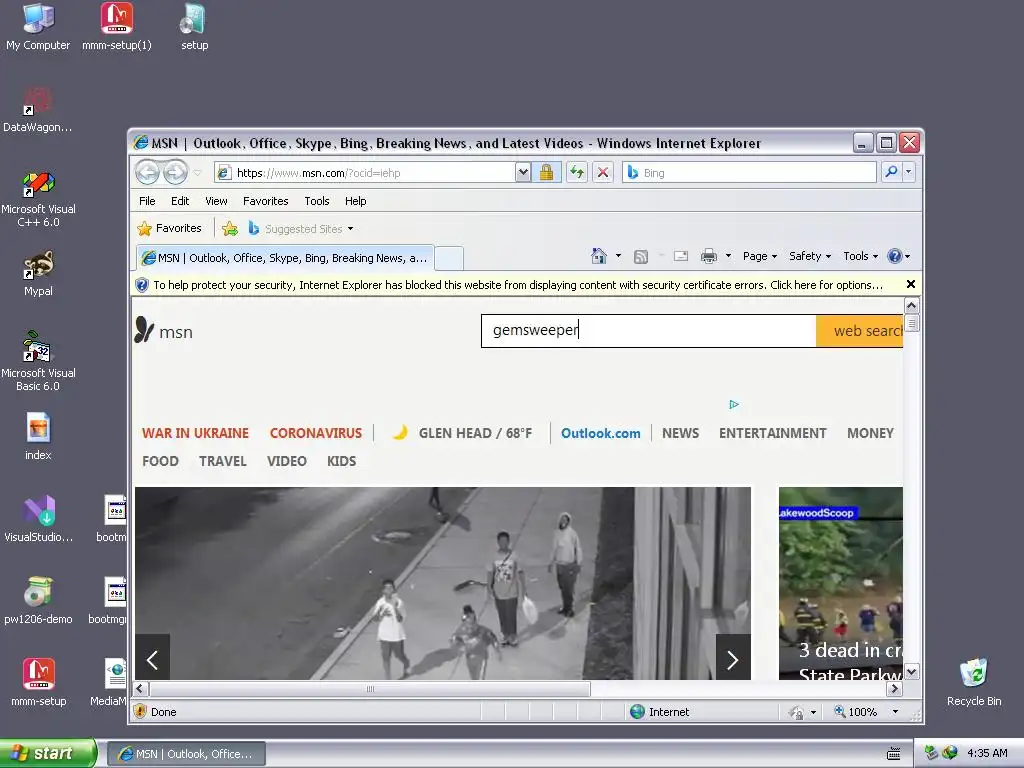Open the Edit menu
This screenshot has width=1024, height=768.
[x=180, y=201]
